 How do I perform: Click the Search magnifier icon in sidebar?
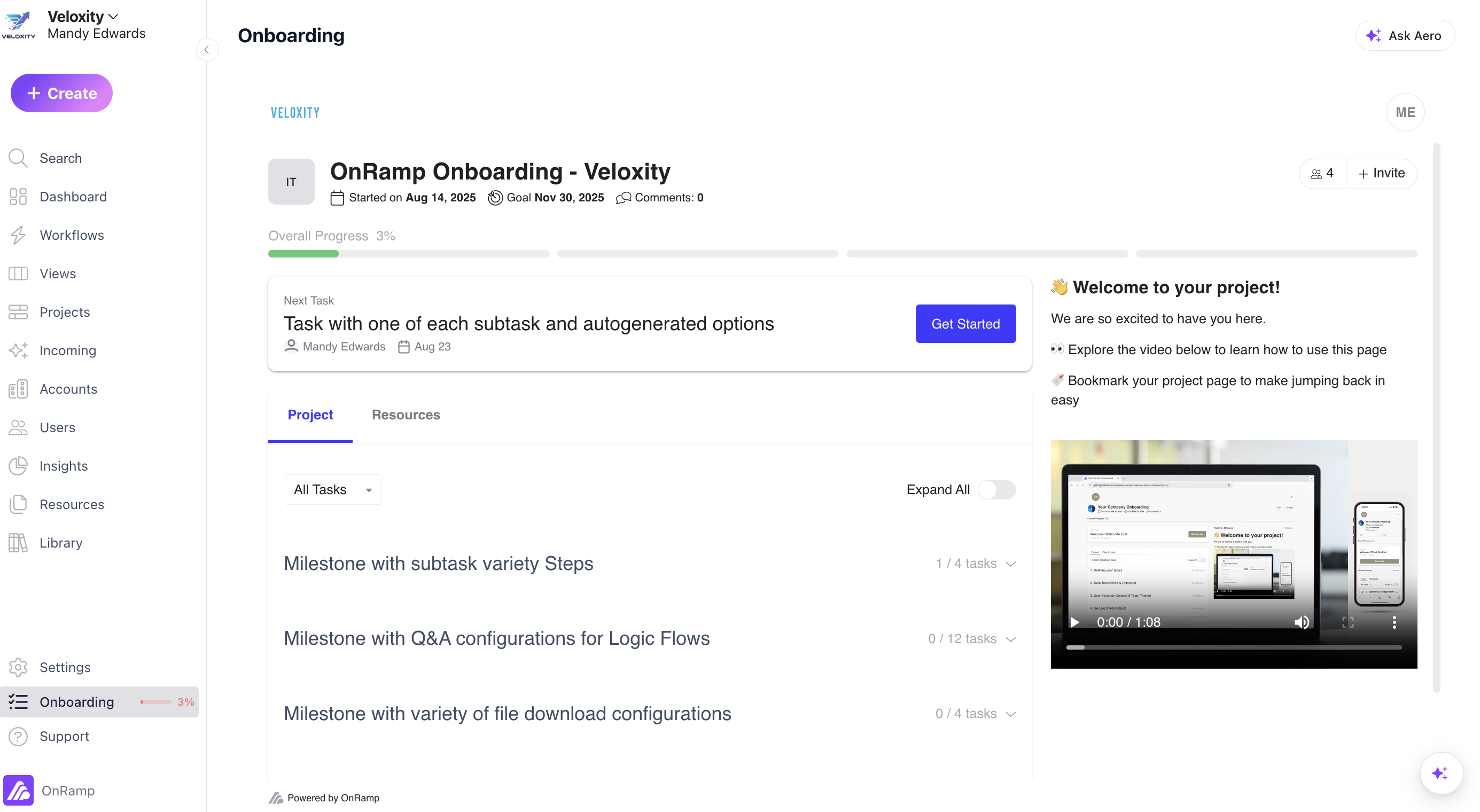point(18,158)
